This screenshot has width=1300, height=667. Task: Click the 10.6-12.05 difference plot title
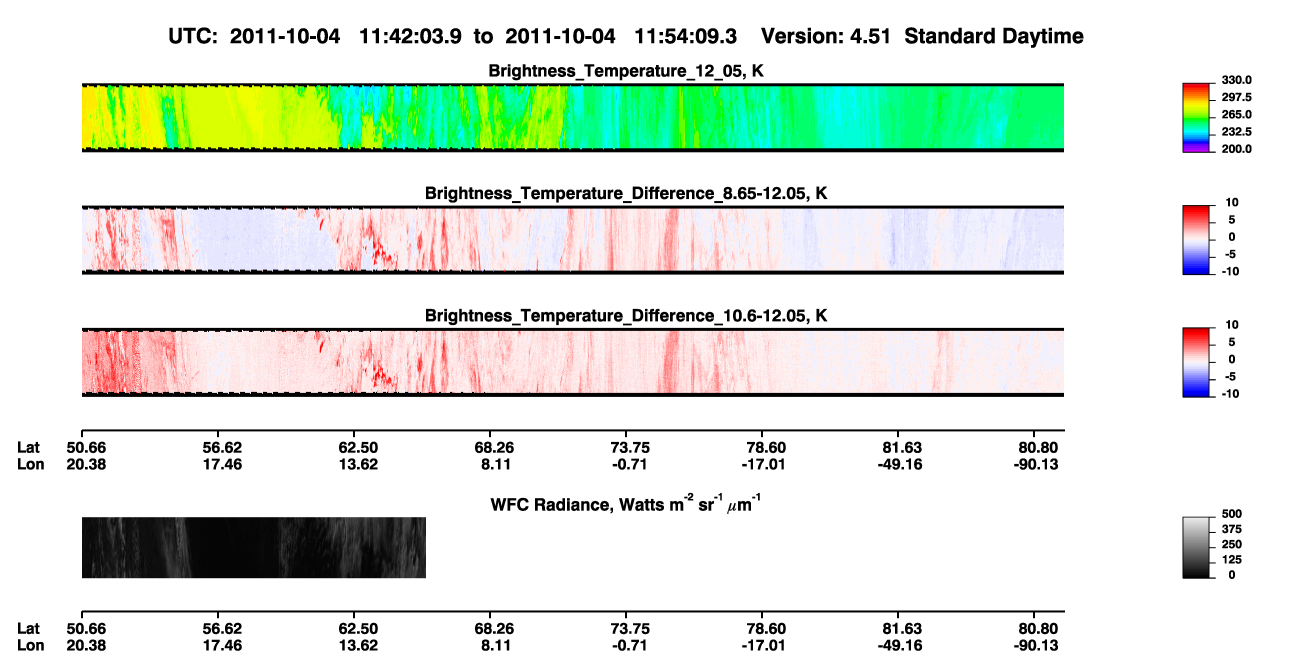626,316
